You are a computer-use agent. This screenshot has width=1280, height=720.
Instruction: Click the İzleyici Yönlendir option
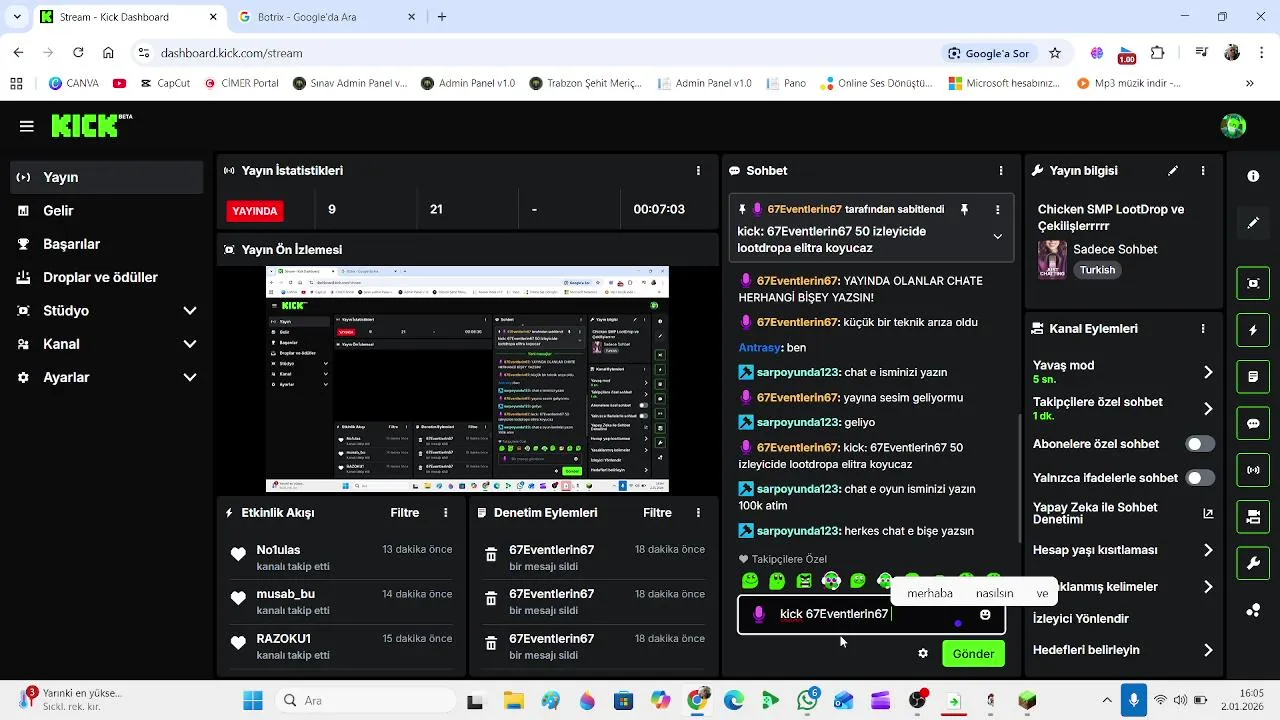[1081, 619]
